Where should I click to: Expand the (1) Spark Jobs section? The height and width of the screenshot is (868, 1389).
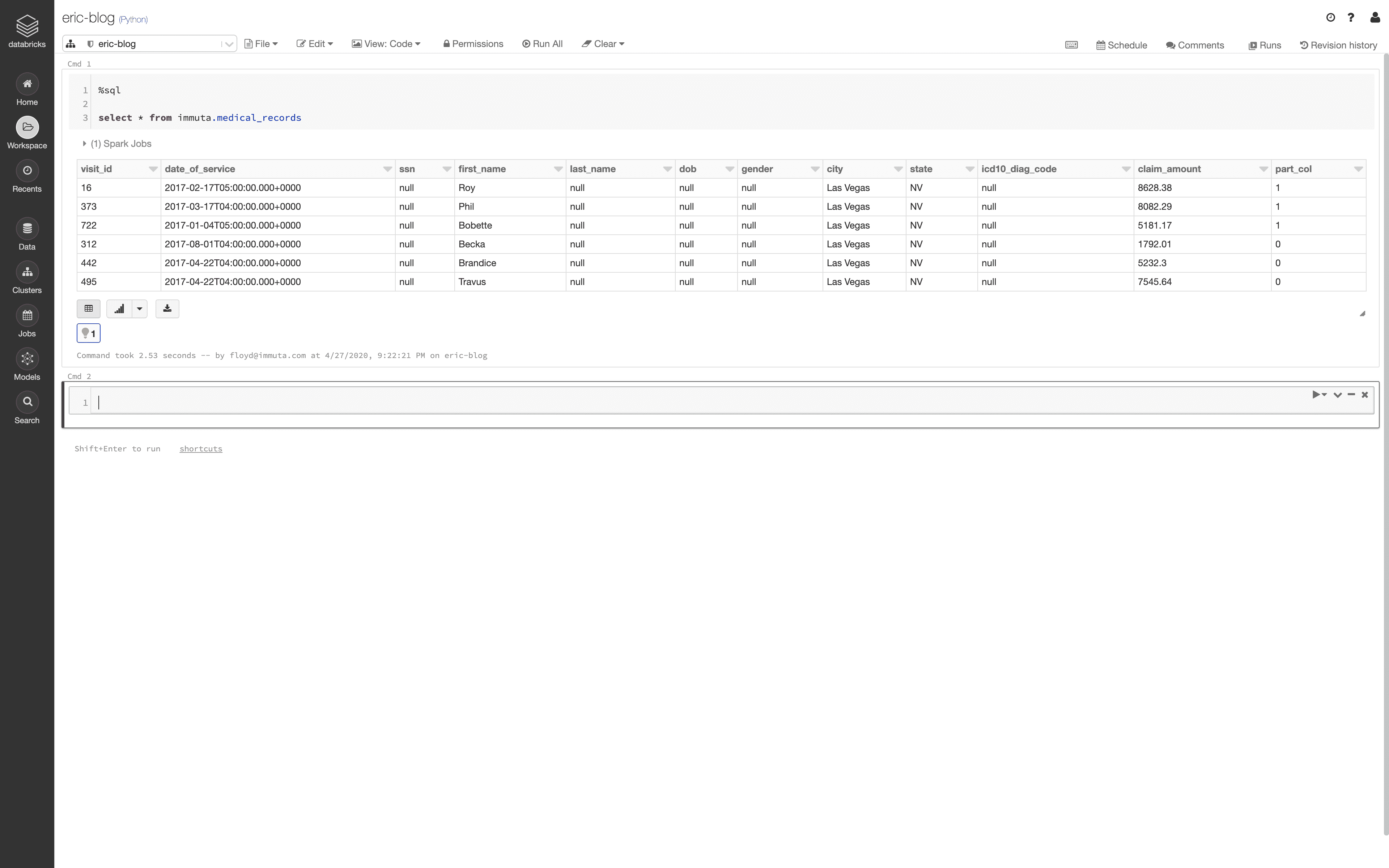117,144
